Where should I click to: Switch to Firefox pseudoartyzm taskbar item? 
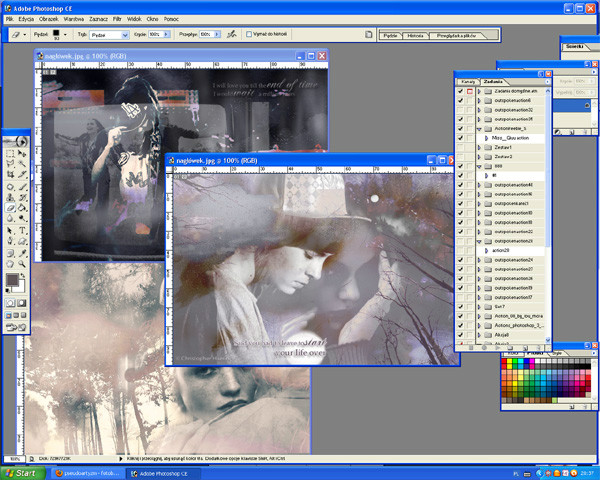click(x=88, y=473)
